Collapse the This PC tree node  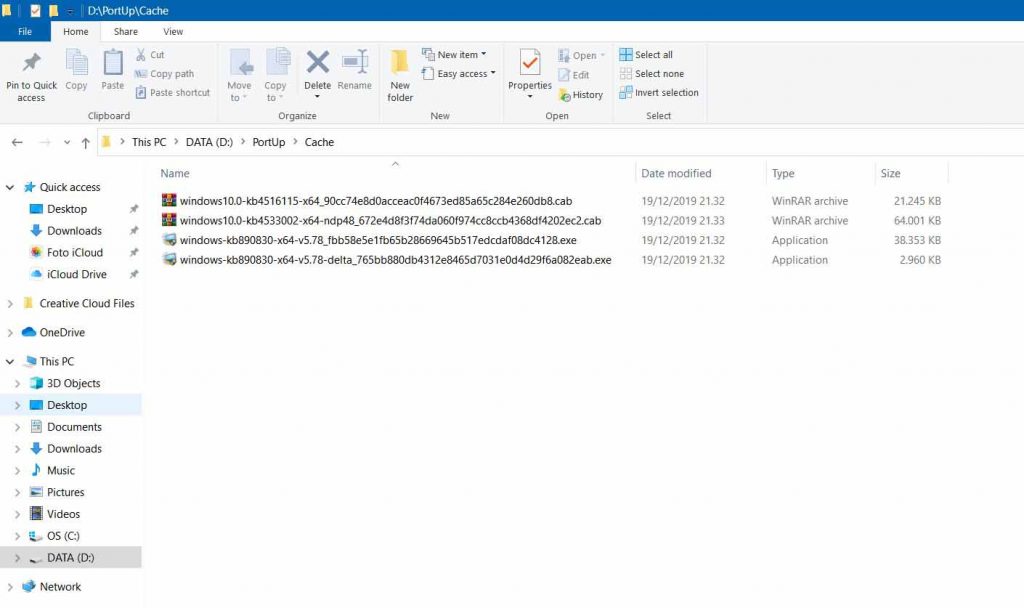pos(10,361)
